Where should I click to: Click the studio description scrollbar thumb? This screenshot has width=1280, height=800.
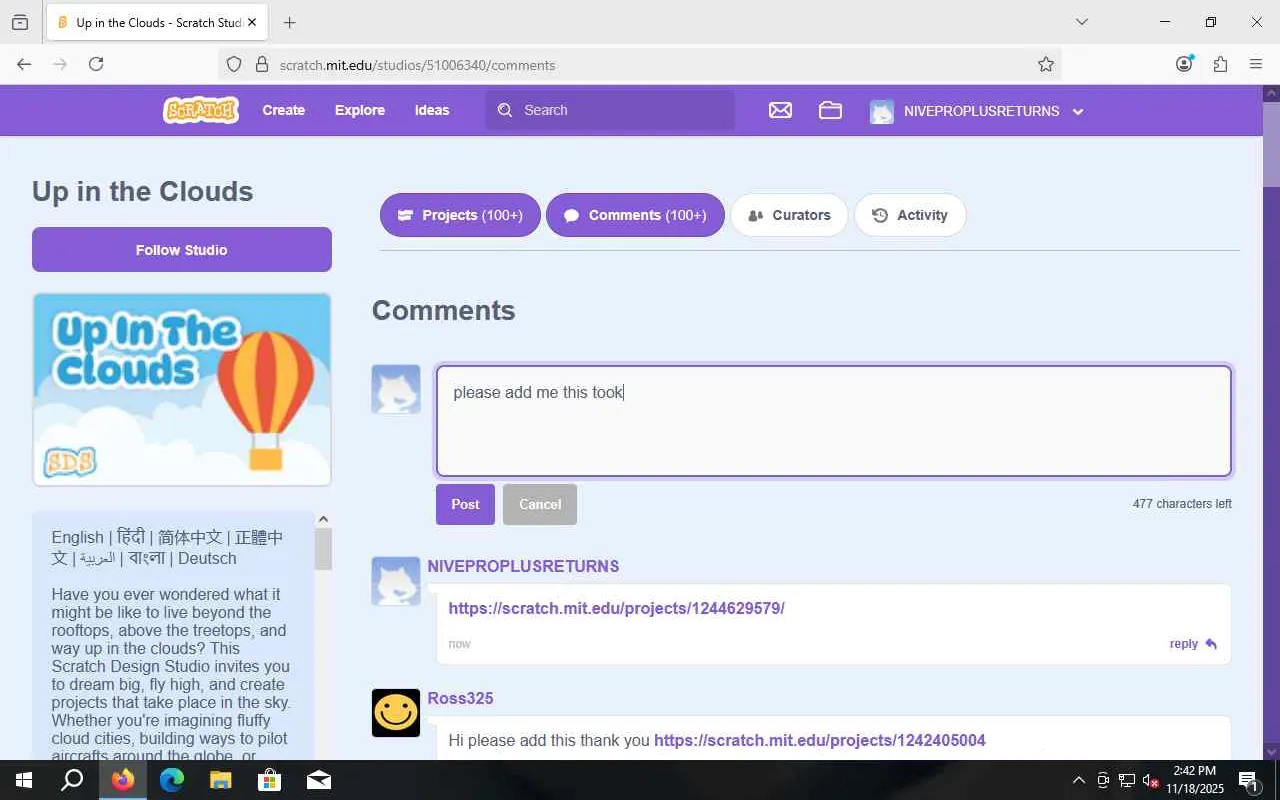tap(323, 549)
